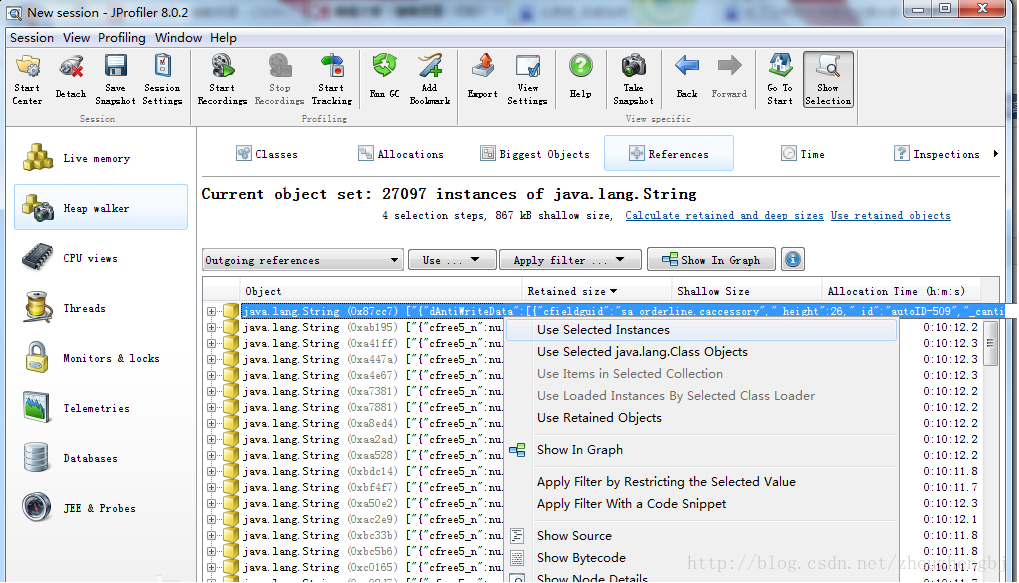Choose Show Source in context menu

click(x=701, y=536)
